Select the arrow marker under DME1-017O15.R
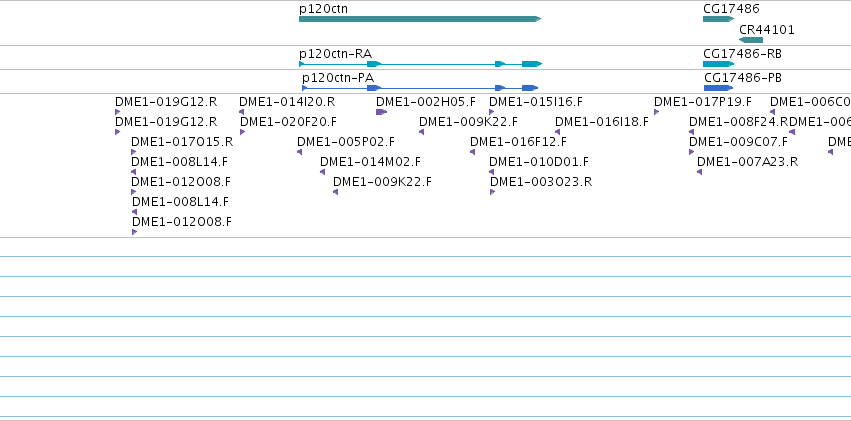The width and height of the screenshot is (851, 421). (134, 152)
